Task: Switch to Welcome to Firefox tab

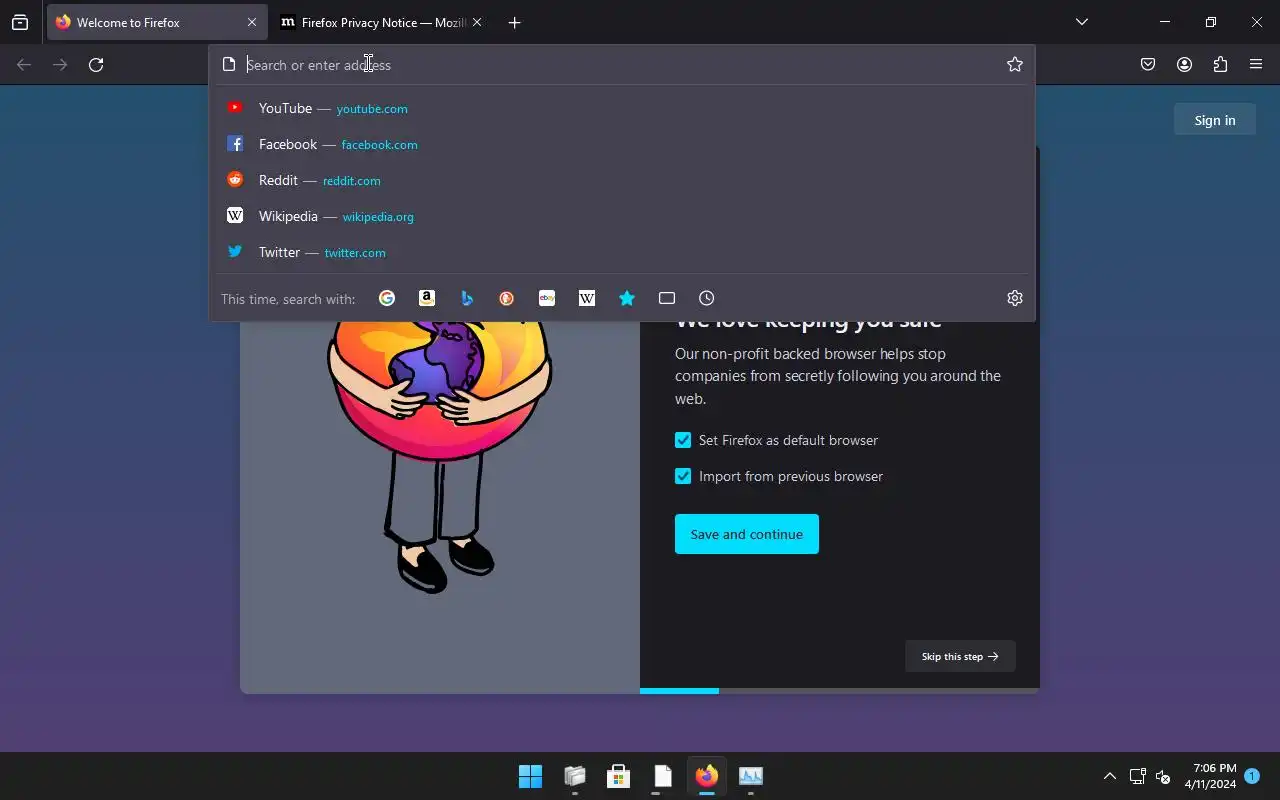Action: click(x=155, y=22)
